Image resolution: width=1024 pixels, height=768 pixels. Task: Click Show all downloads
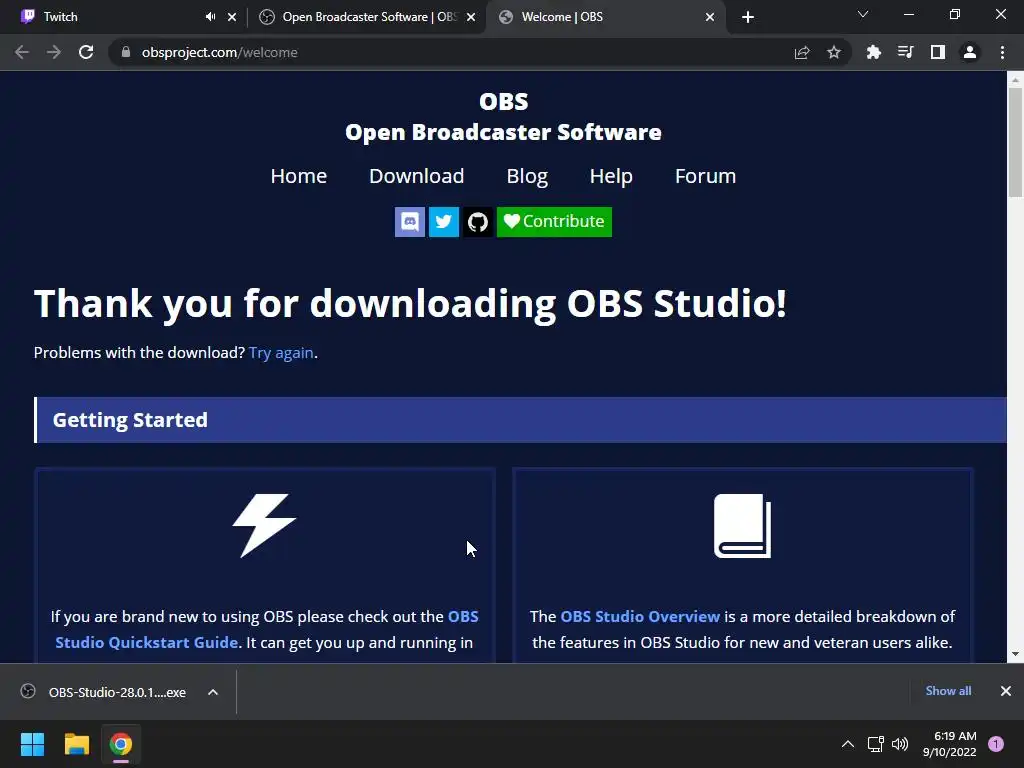pos(948,691)
